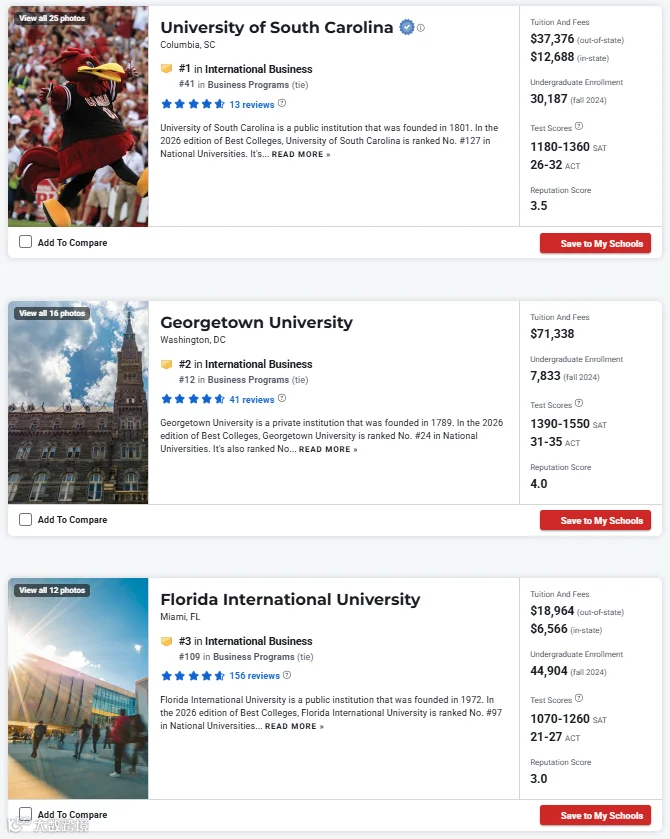Click help icon beside 156 reviews
The width and height of the screenshot is (670, 839).
pos(287,675)
